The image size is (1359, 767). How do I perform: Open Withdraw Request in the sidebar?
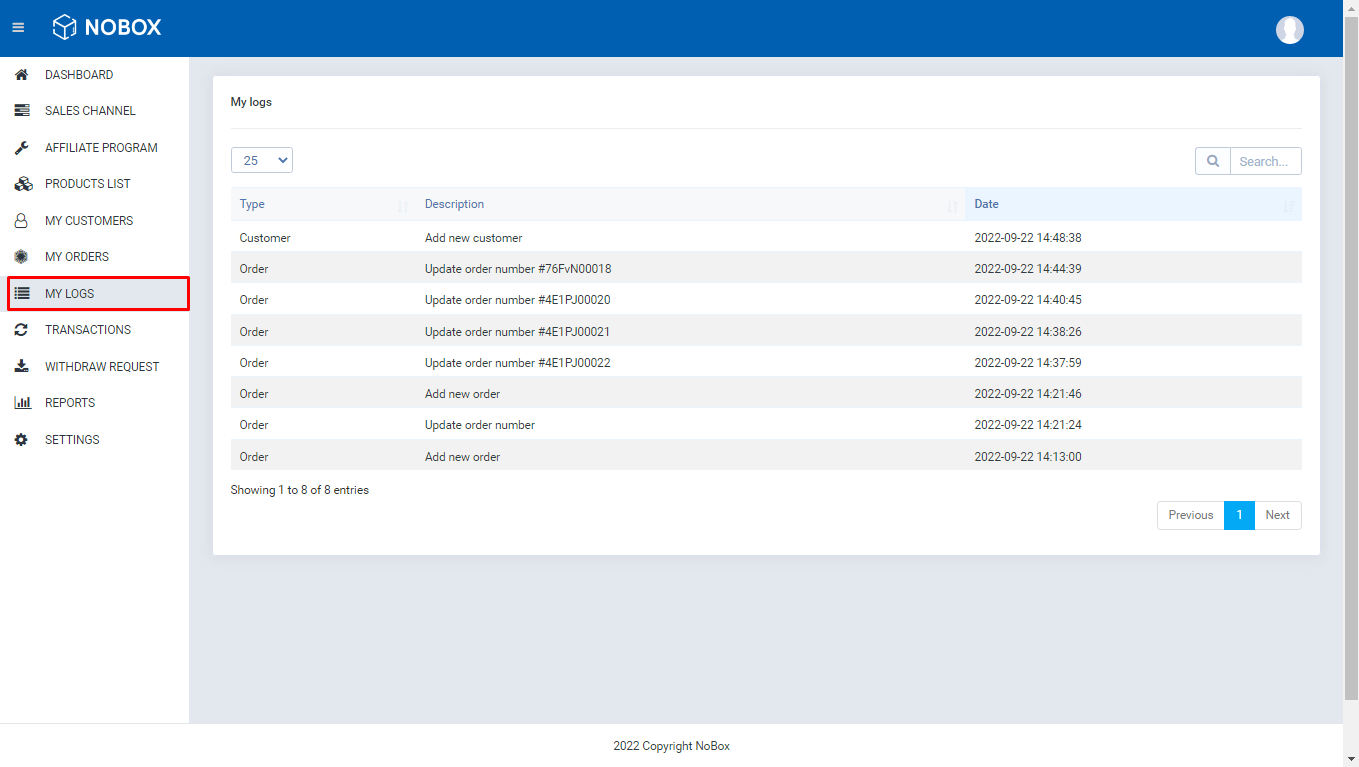[x=102, y=367]
